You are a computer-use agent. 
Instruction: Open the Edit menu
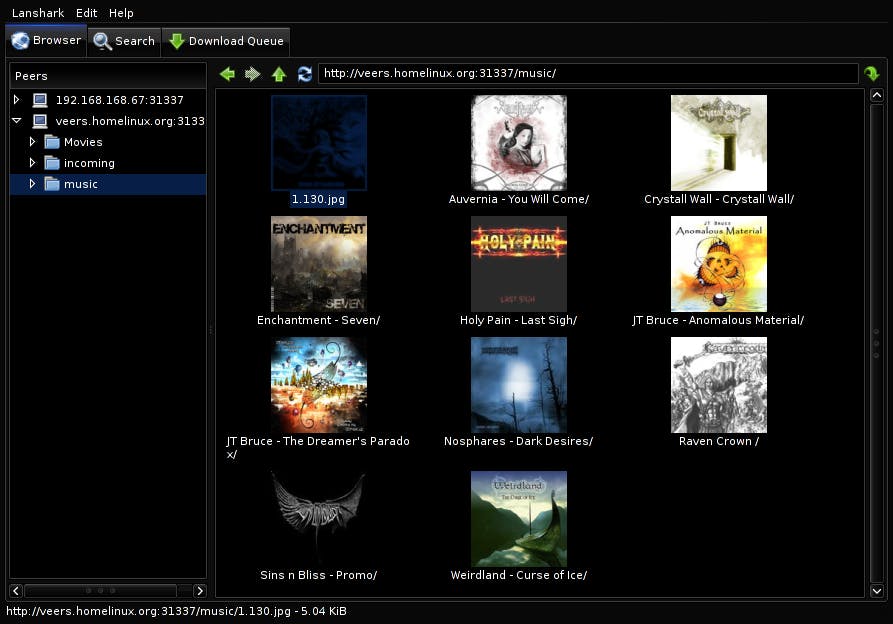pos(86,13)
